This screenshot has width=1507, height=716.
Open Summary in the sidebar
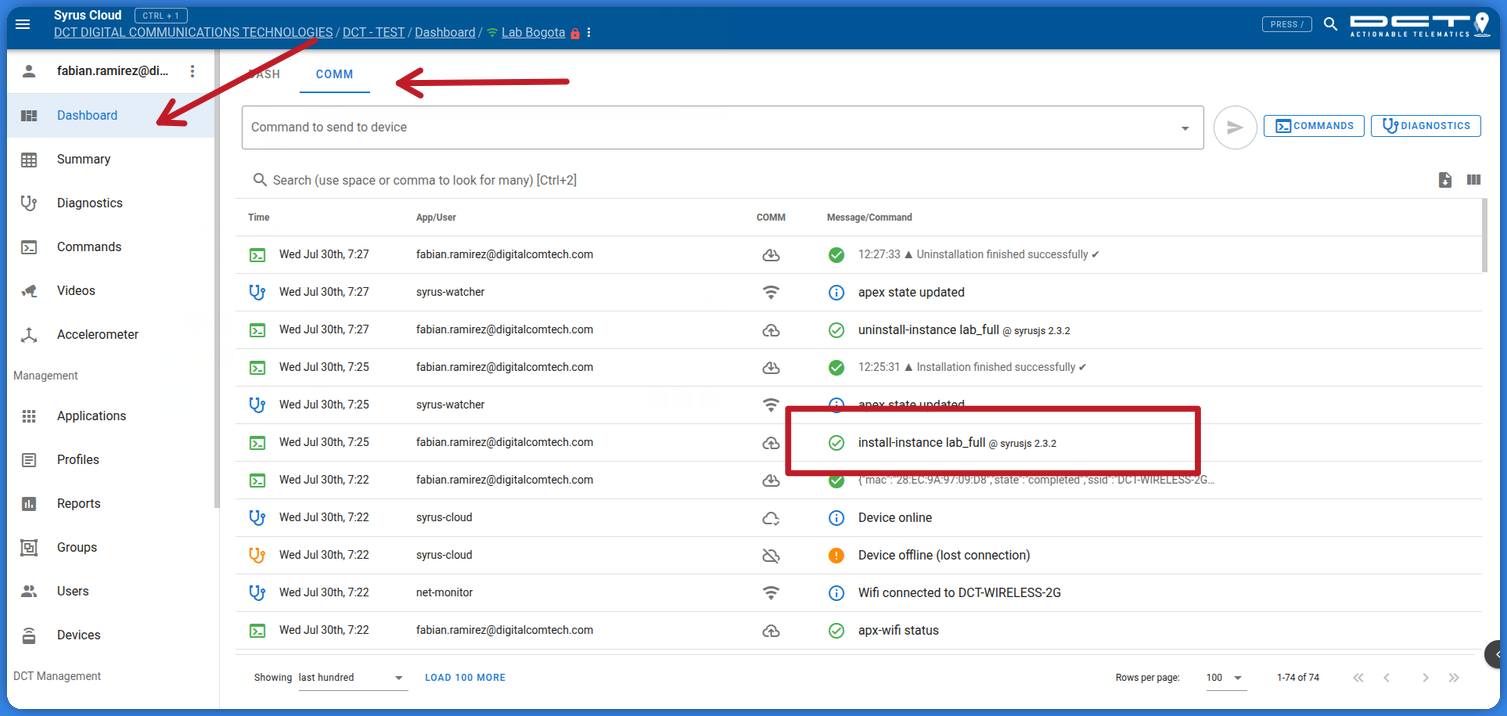pyautogui.click(x=111, y=159)
